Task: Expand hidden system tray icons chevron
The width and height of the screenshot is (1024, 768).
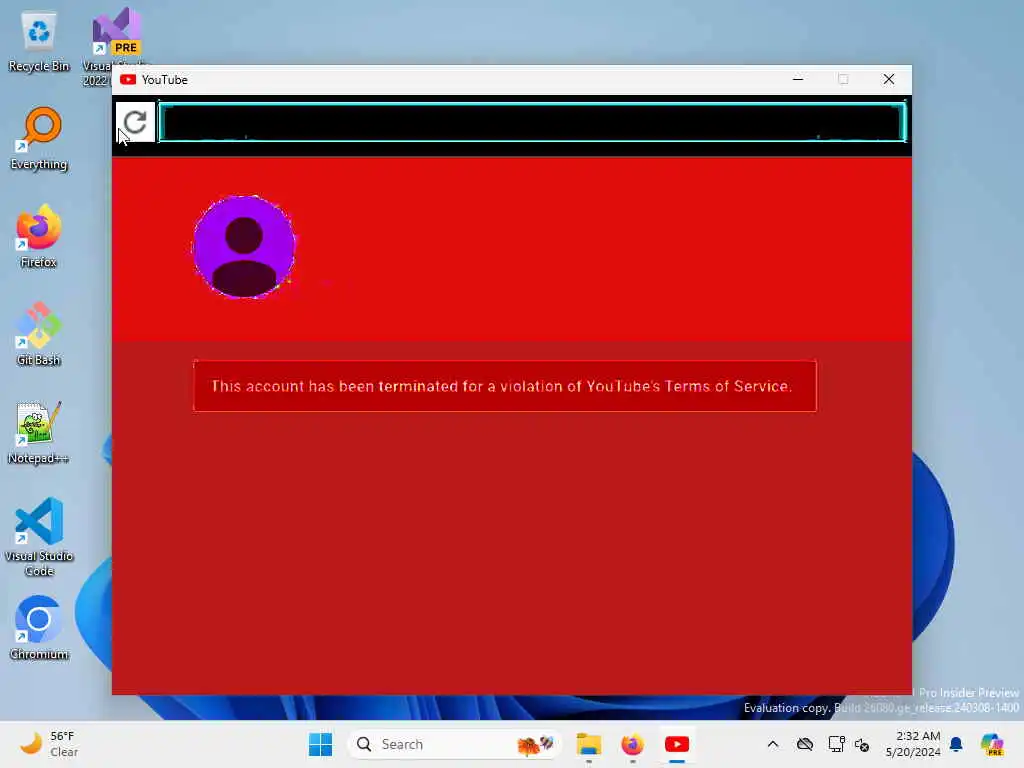Action: point(773,744)
